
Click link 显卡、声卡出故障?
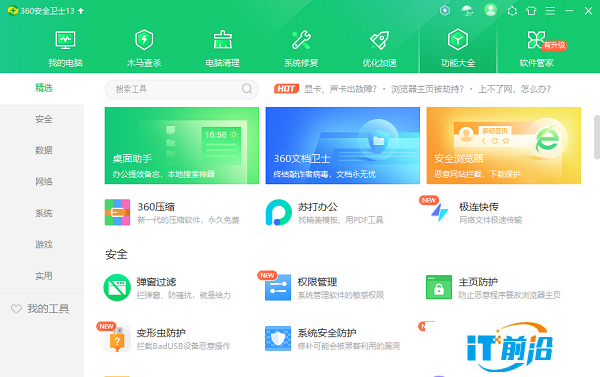coord(340,89)
